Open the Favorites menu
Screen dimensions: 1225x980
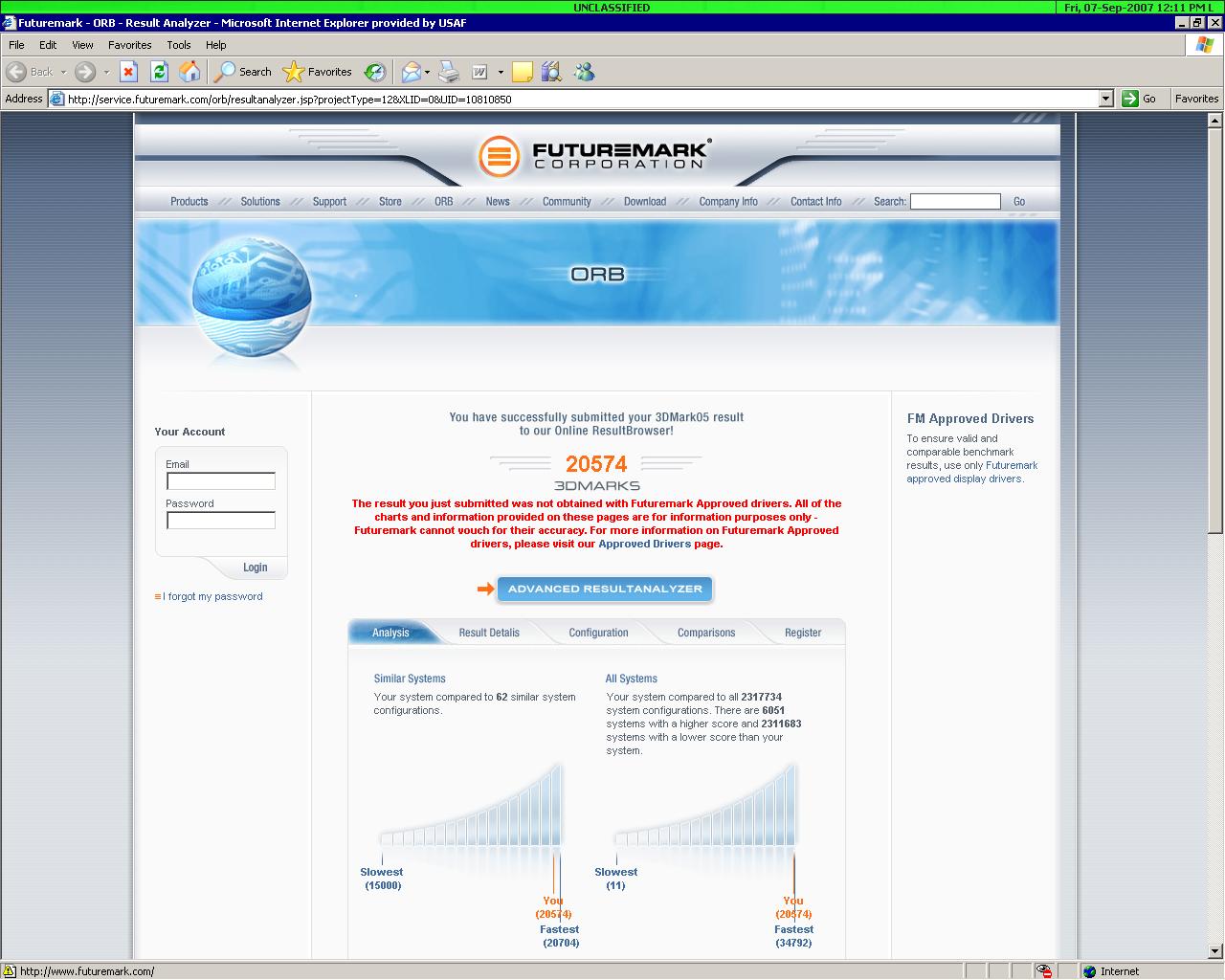coord(129,45)
